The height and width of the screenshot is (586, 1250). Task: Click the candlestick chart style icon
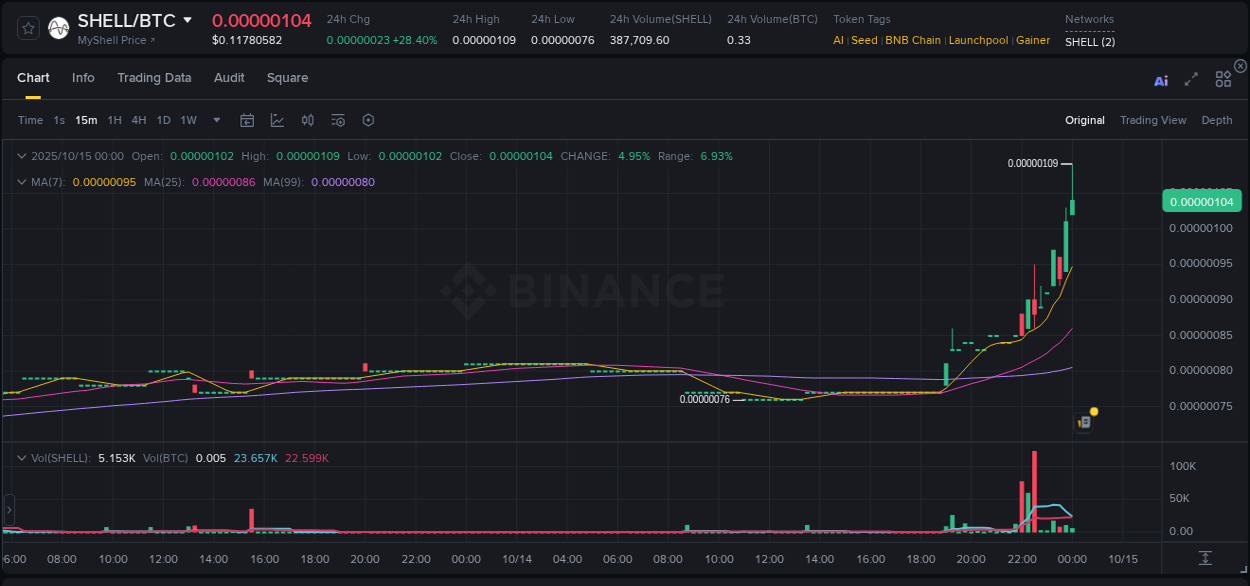tap(308, 120)
